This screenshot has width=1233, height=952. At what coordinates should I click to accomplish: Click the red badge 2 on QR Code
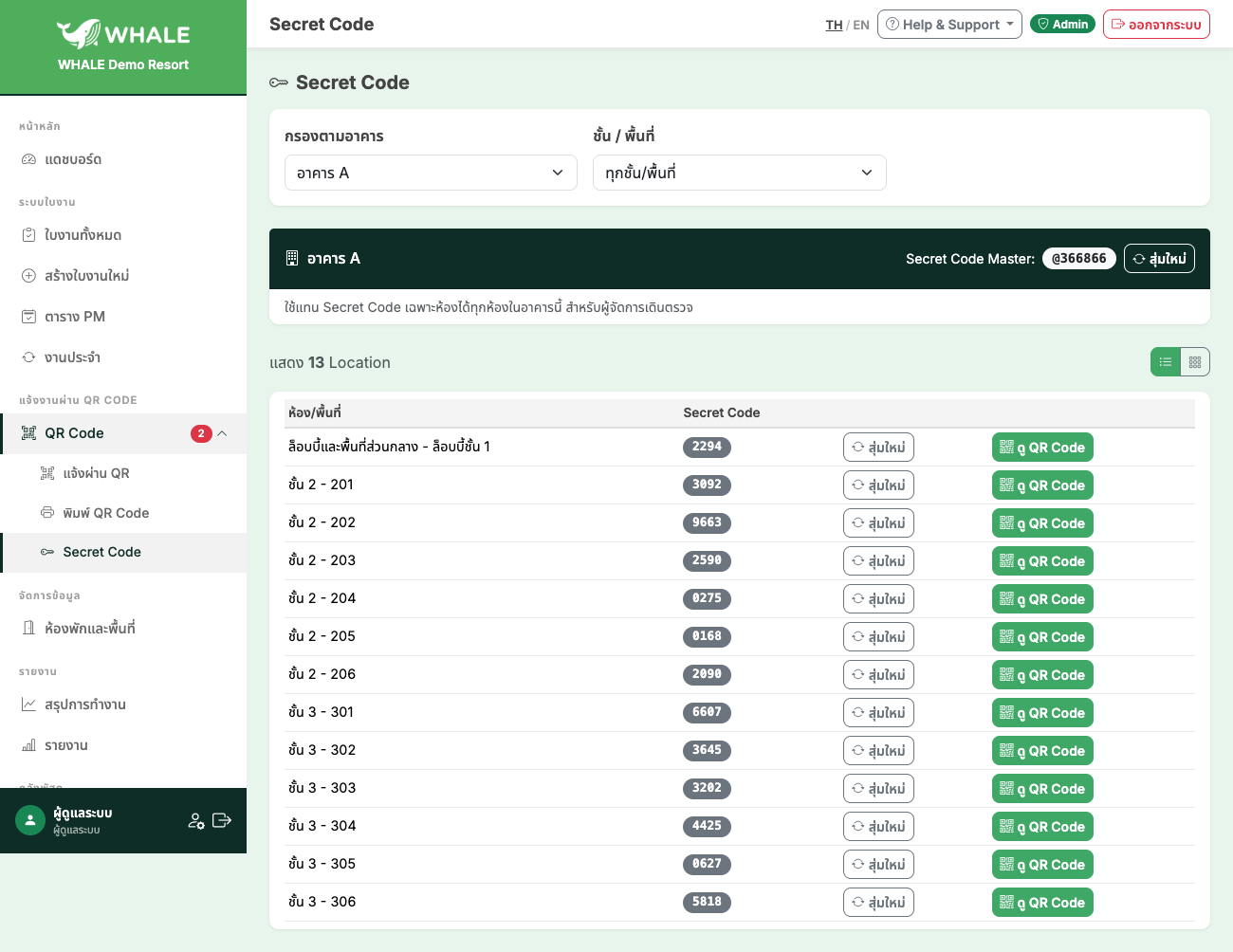point(201,433)
